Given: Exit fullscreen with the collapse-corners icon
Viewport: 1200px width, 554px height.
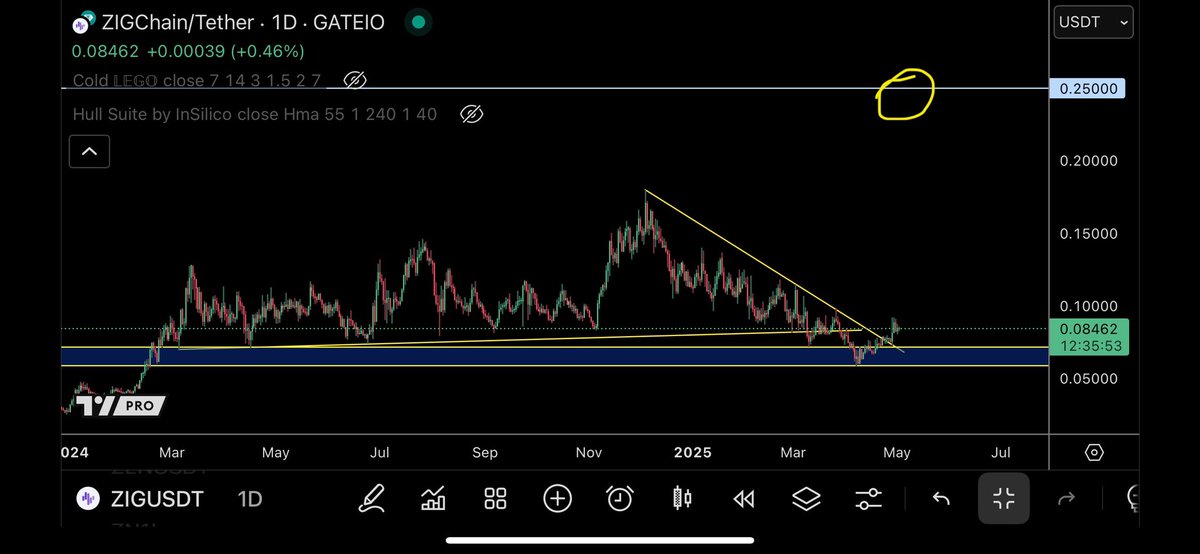Looking at the screenshot, I should 1004,498.
